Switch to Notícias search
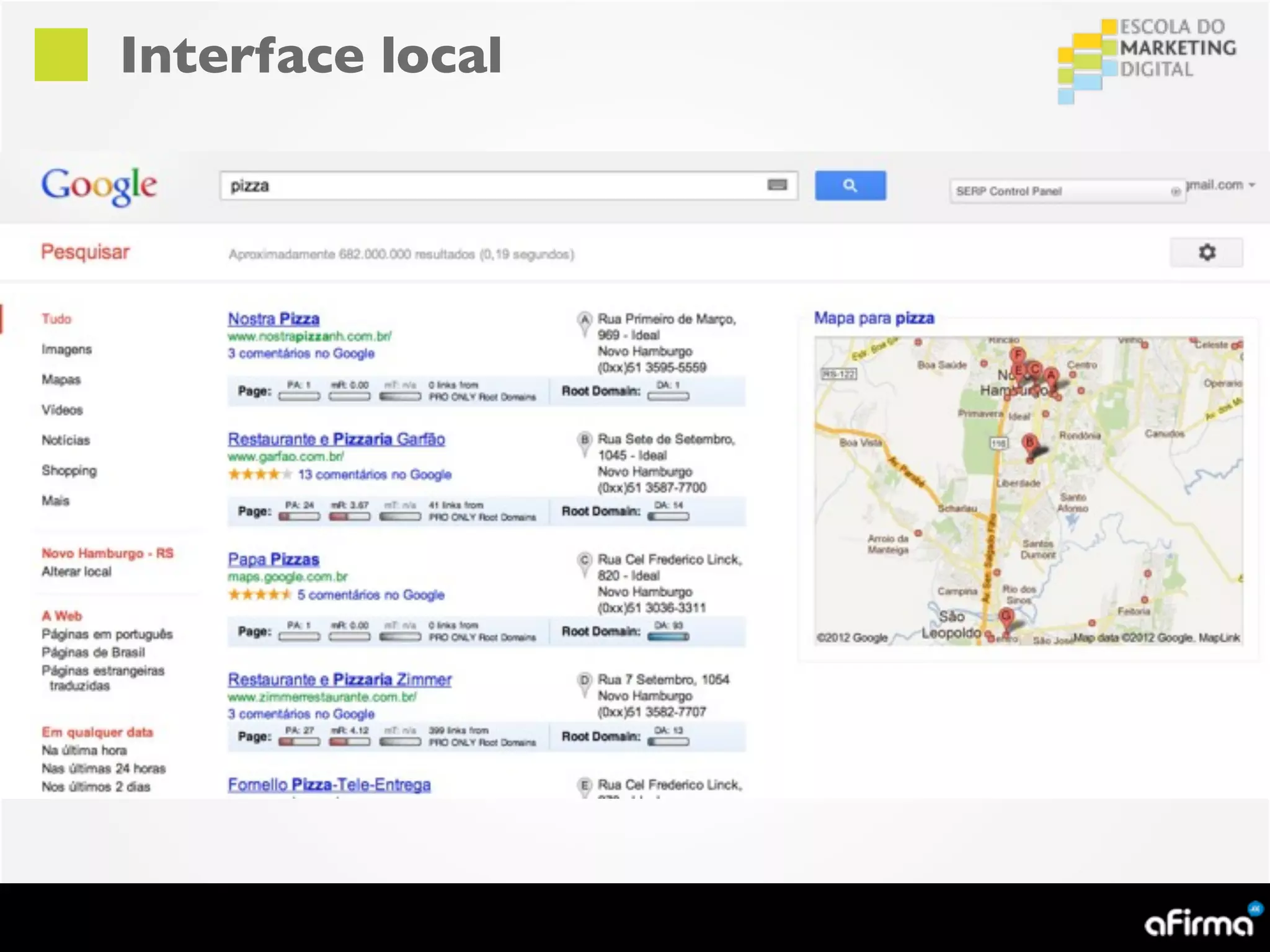This screenshot has height=952, width=1270. point(66,440)
